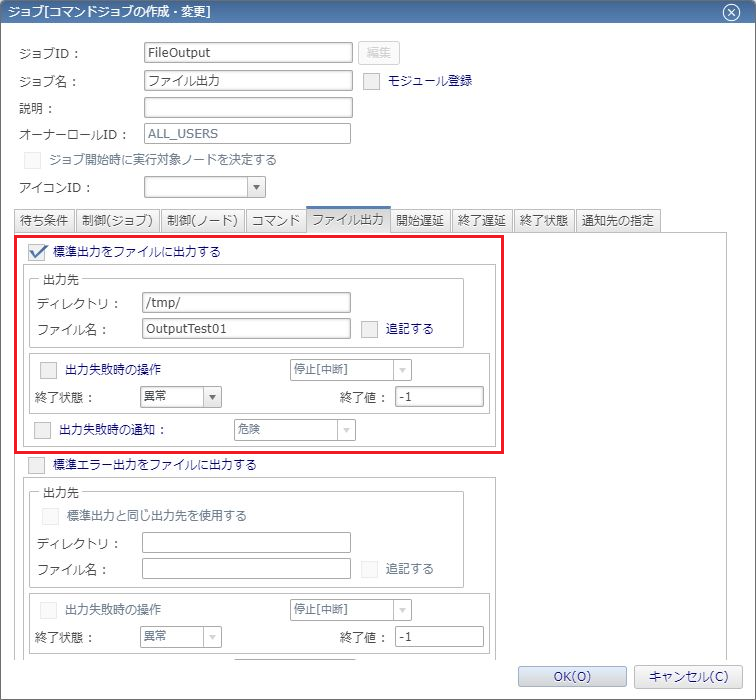756x700 pixels.
Task: Switch to 制御(ジョブ) tab
Action: tap(118, 221)
